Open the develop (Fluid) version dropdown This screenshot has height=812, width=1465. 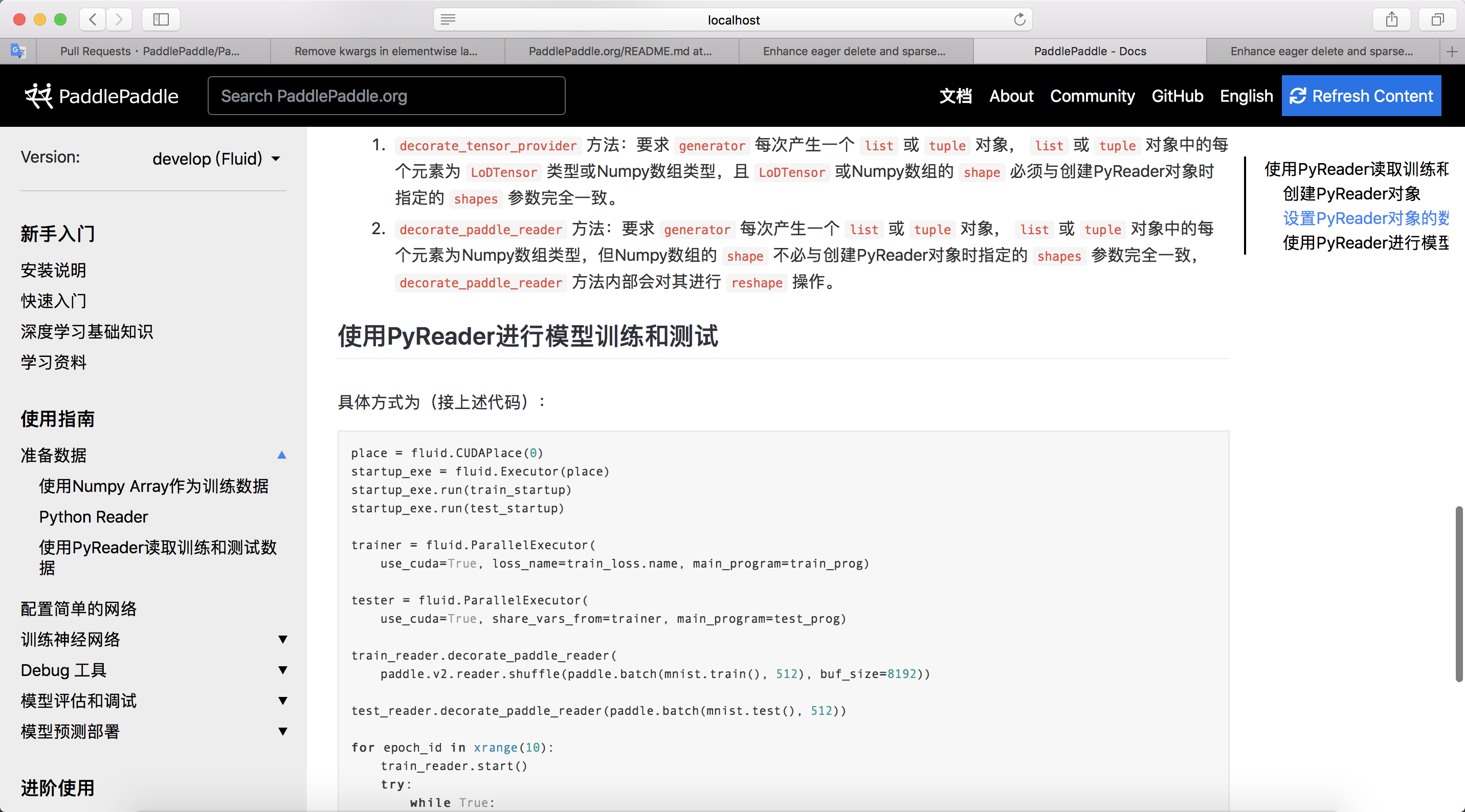(217, 159)
